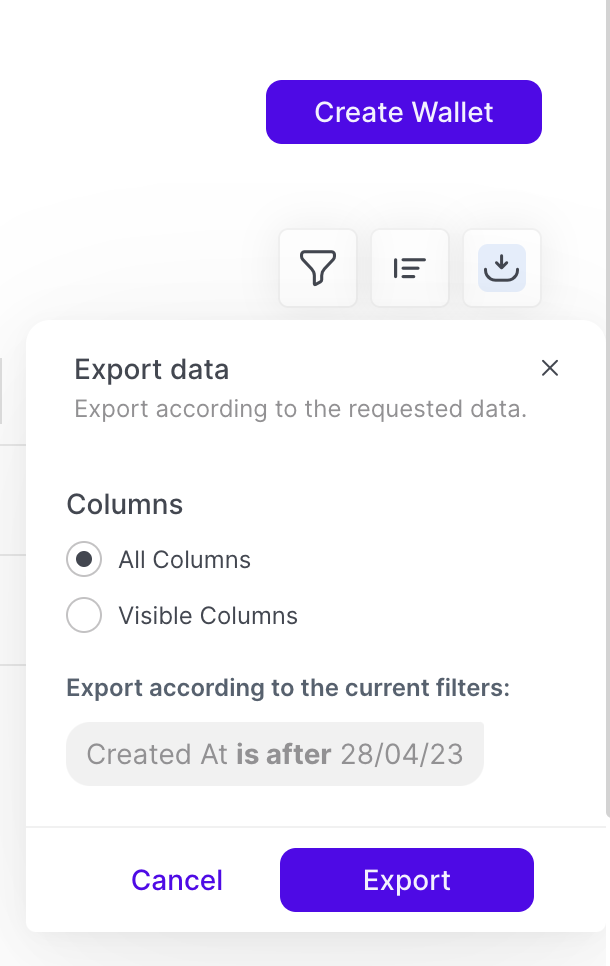Click blank page area left of Create Wallet

point(130,112)
